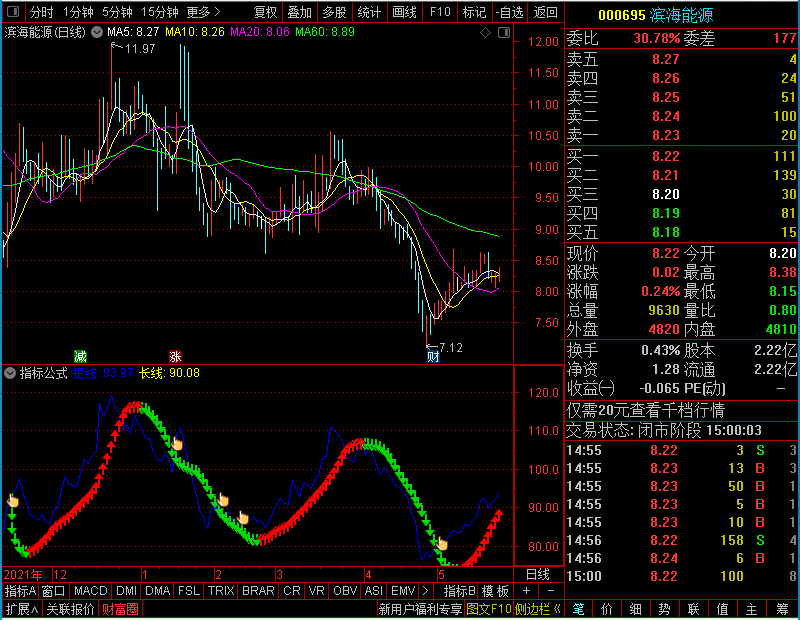800x620 pixels.
Task: Select the CR indicator
Action: (292, 591)
